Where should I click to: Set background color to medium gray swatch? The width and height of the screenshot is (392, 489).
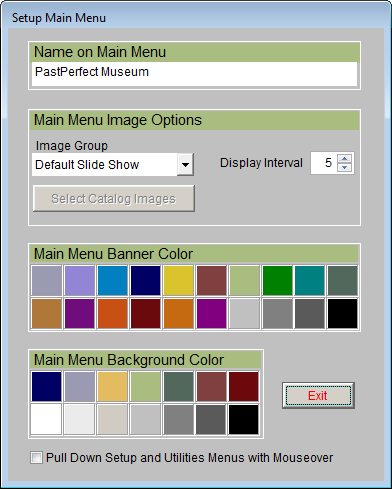(178, 419)
